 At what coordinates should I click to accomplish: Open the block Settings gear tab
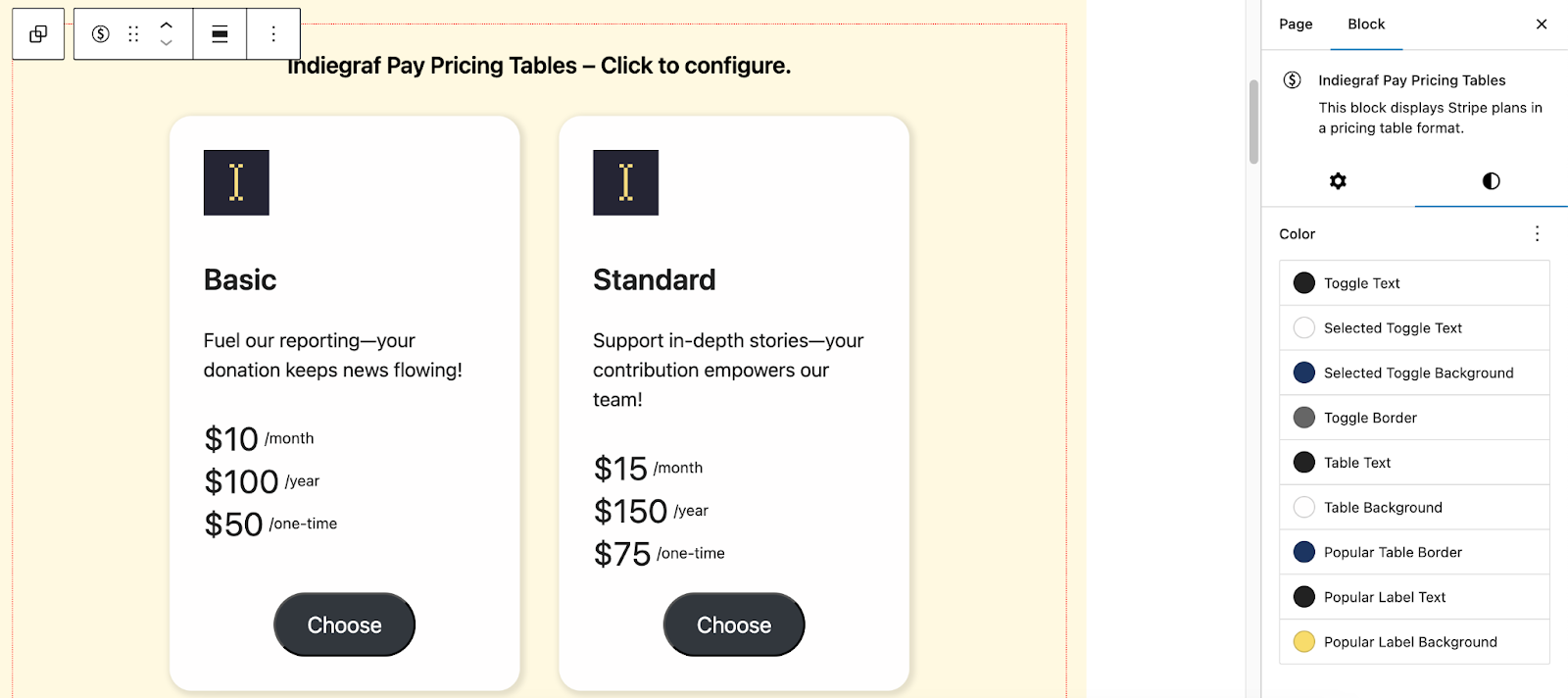[1338, 181]
